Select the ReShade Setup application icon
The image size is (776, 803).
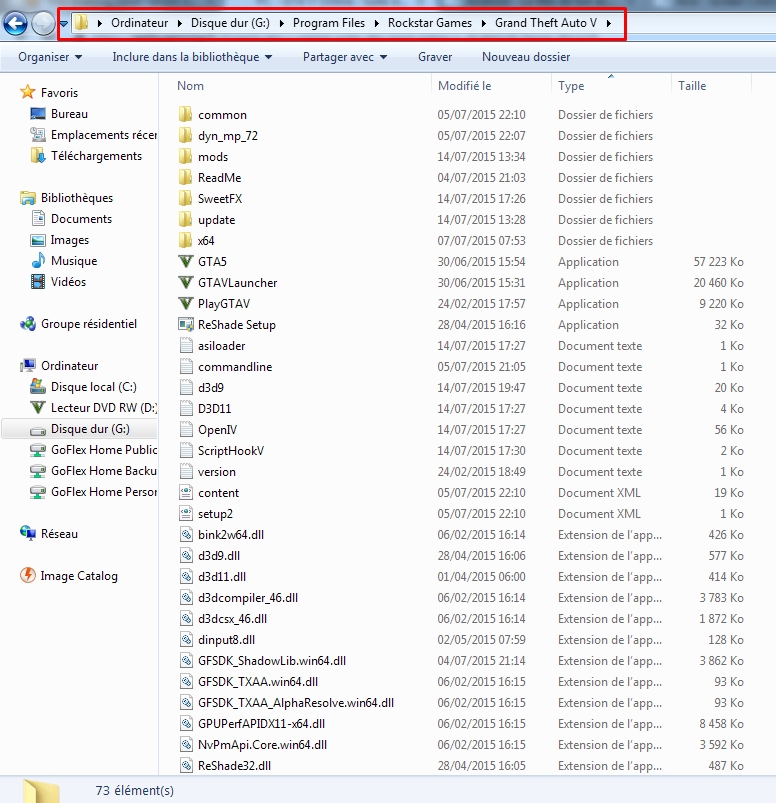point(185,324)
